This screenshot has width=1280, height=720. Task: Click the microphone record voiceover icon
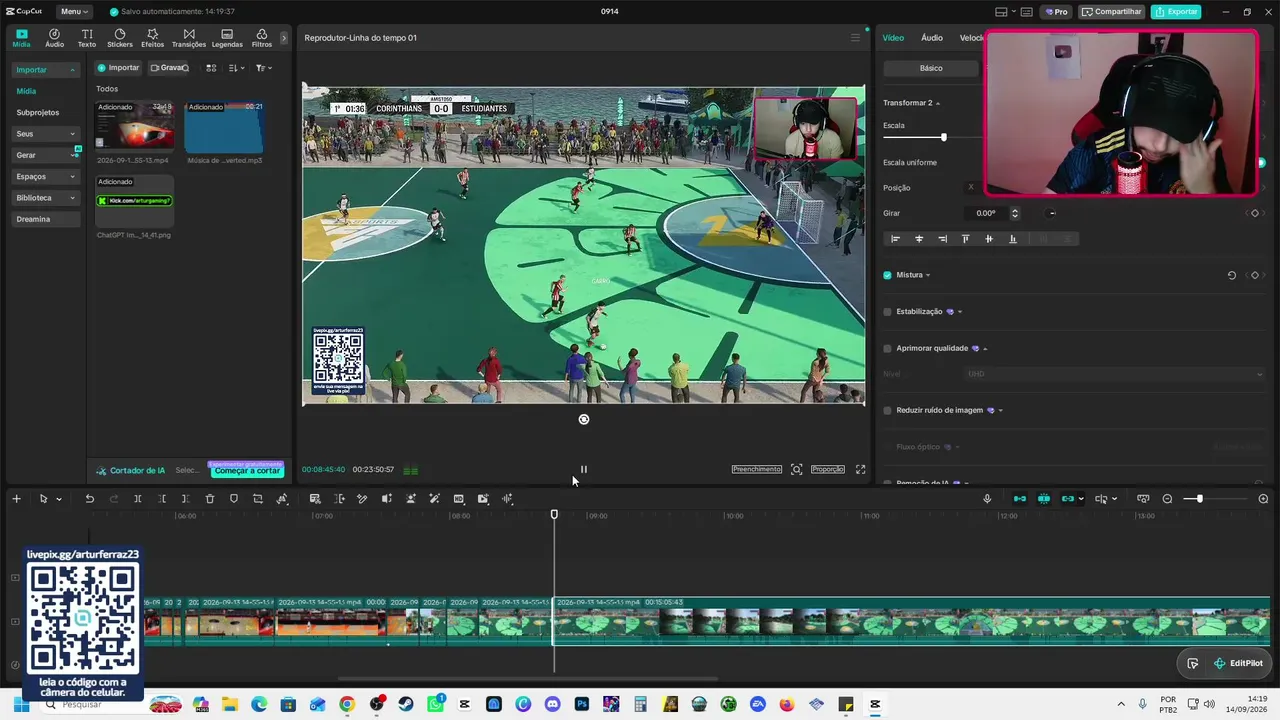click(987, 499)
